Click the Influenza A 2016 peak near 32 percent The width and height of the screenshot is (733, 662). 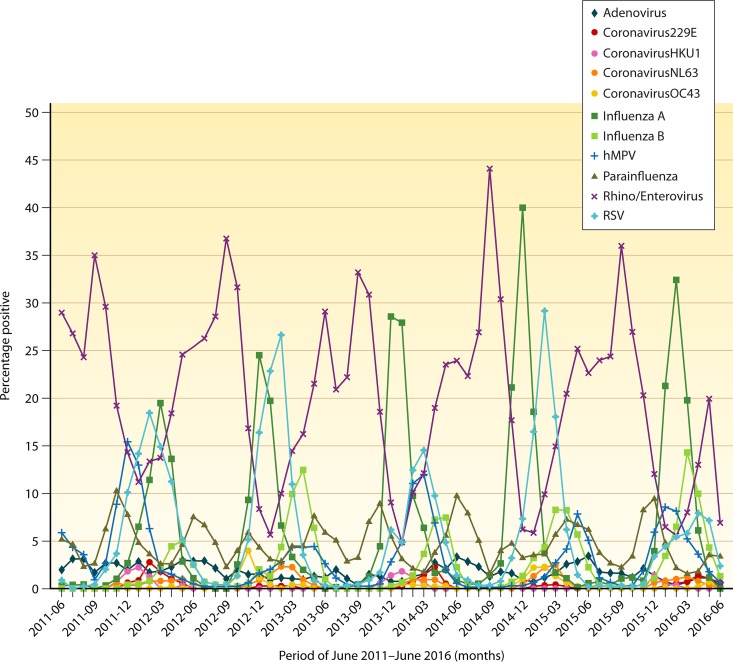click(x=676, y=280)
